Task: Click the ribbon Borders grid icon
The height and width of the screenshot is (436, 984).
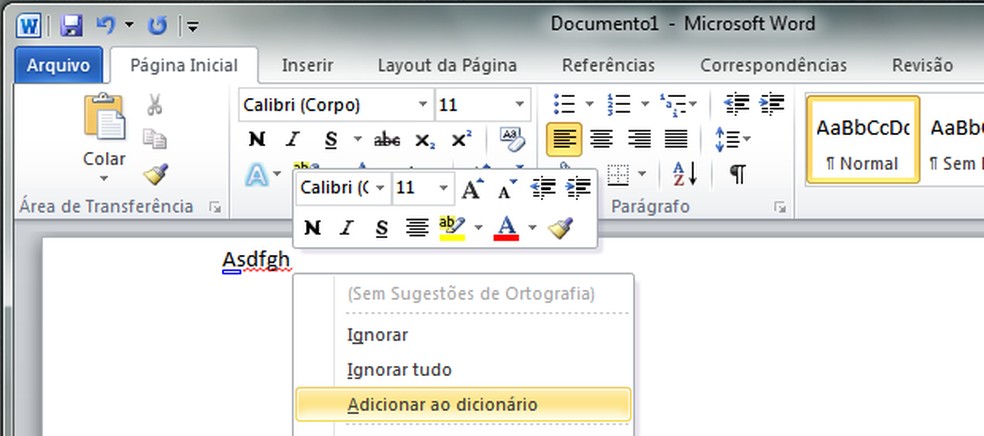Action: point(618,174)
